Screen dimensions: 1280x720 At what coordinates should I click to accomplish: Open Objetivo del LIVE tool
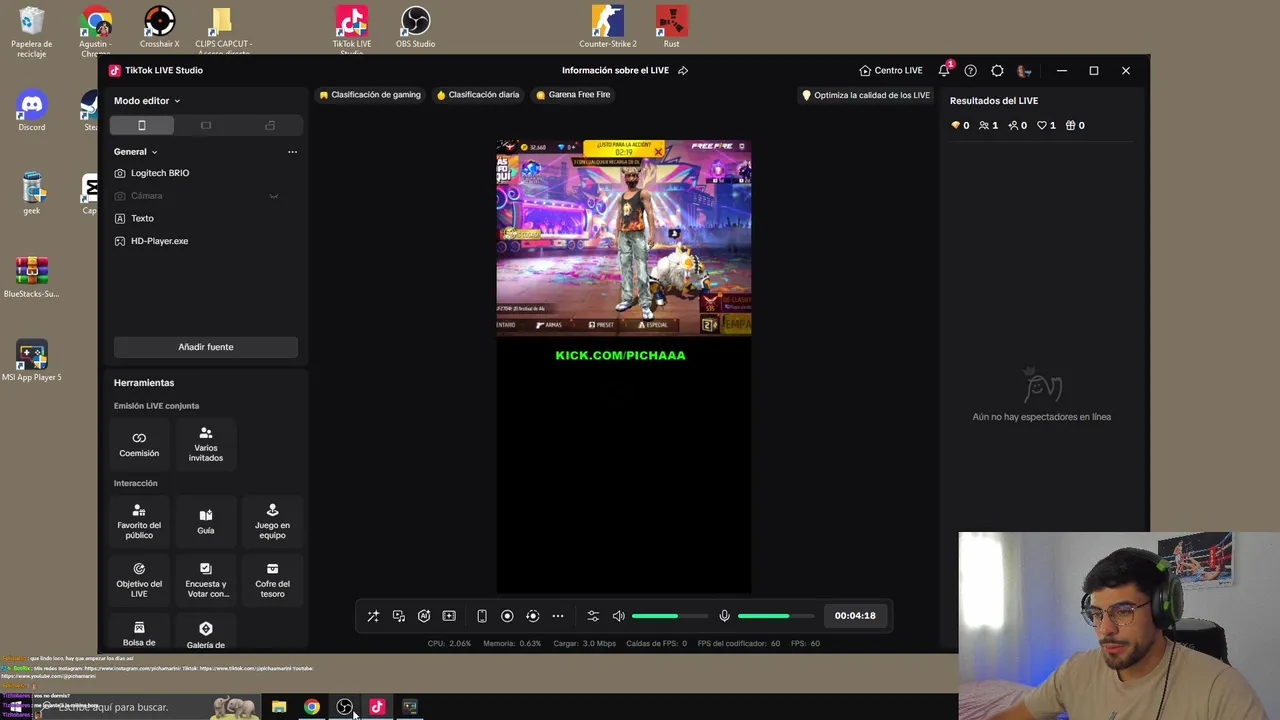click(x=139, y=580)
